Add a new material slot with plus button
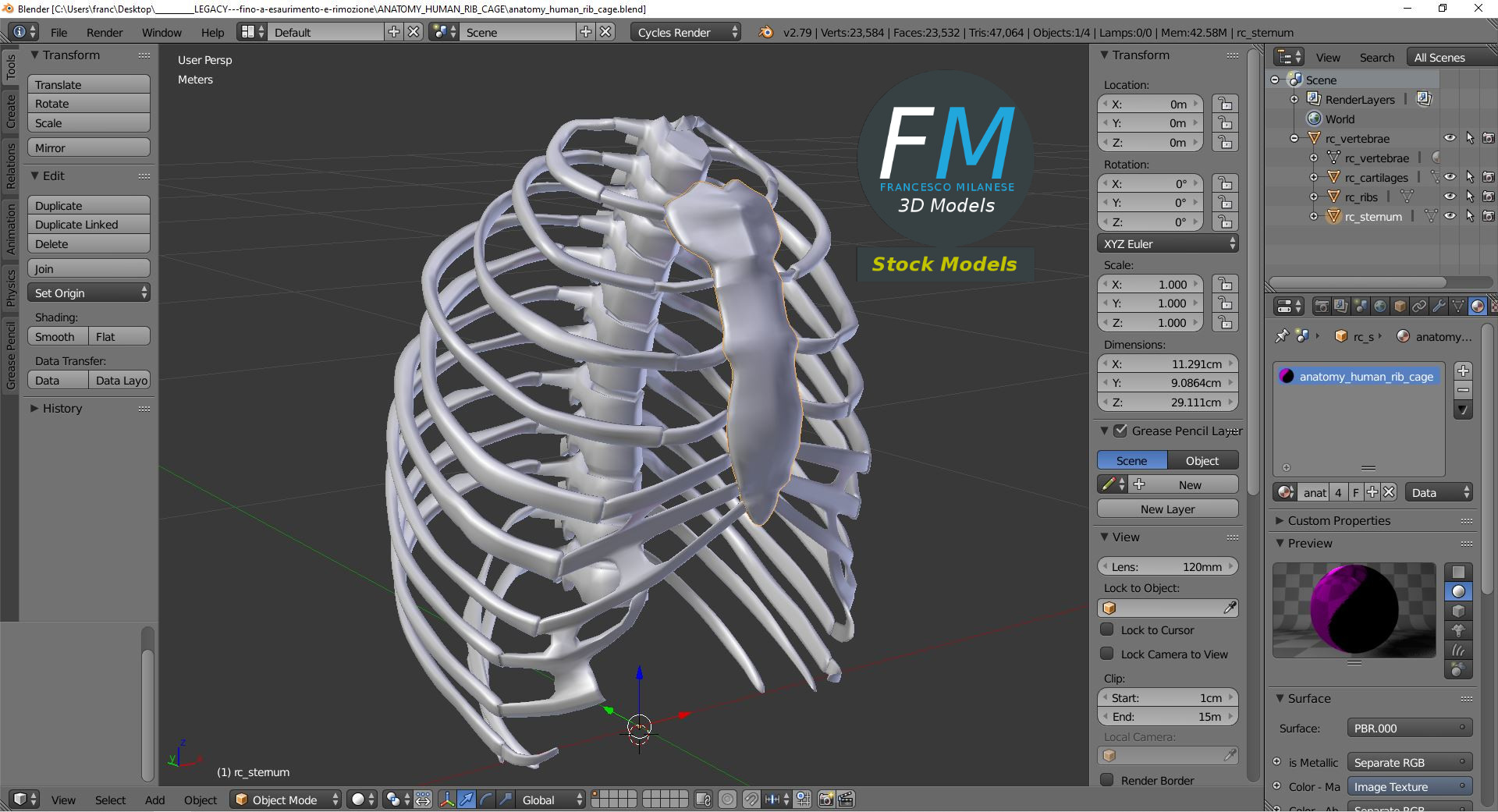This screenshot has height=812, width=1498. (1463, 371)
